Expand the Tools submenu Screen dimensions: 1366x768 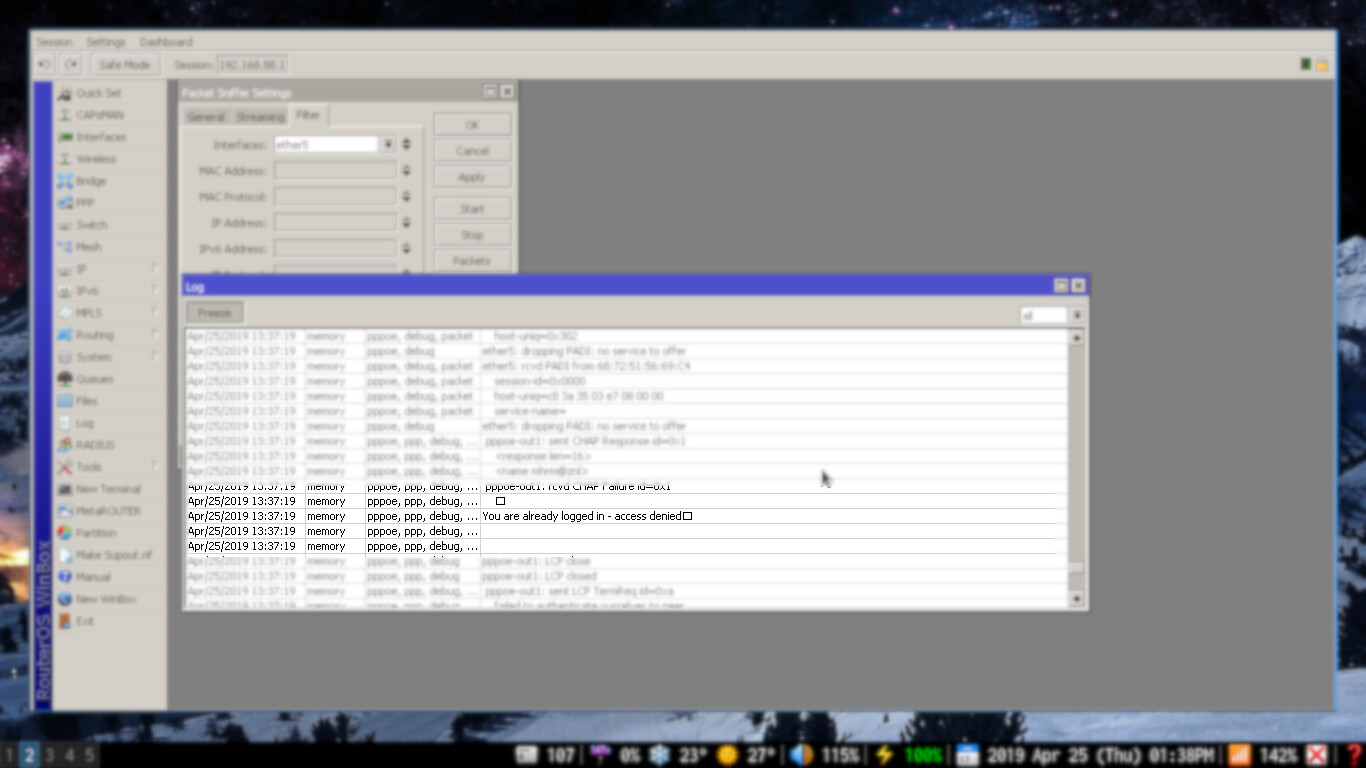pos(156,467)
